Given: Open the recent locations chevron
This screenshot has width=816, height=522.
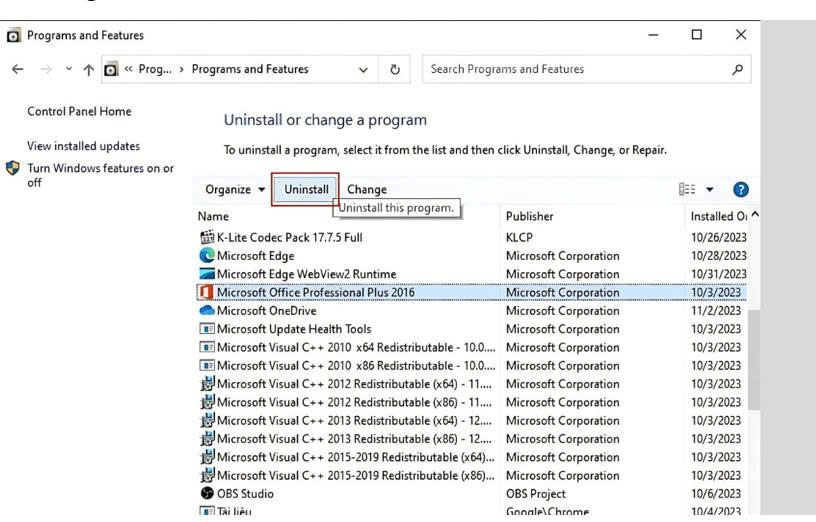Looking at the screenshot, I should pos(69,69).
